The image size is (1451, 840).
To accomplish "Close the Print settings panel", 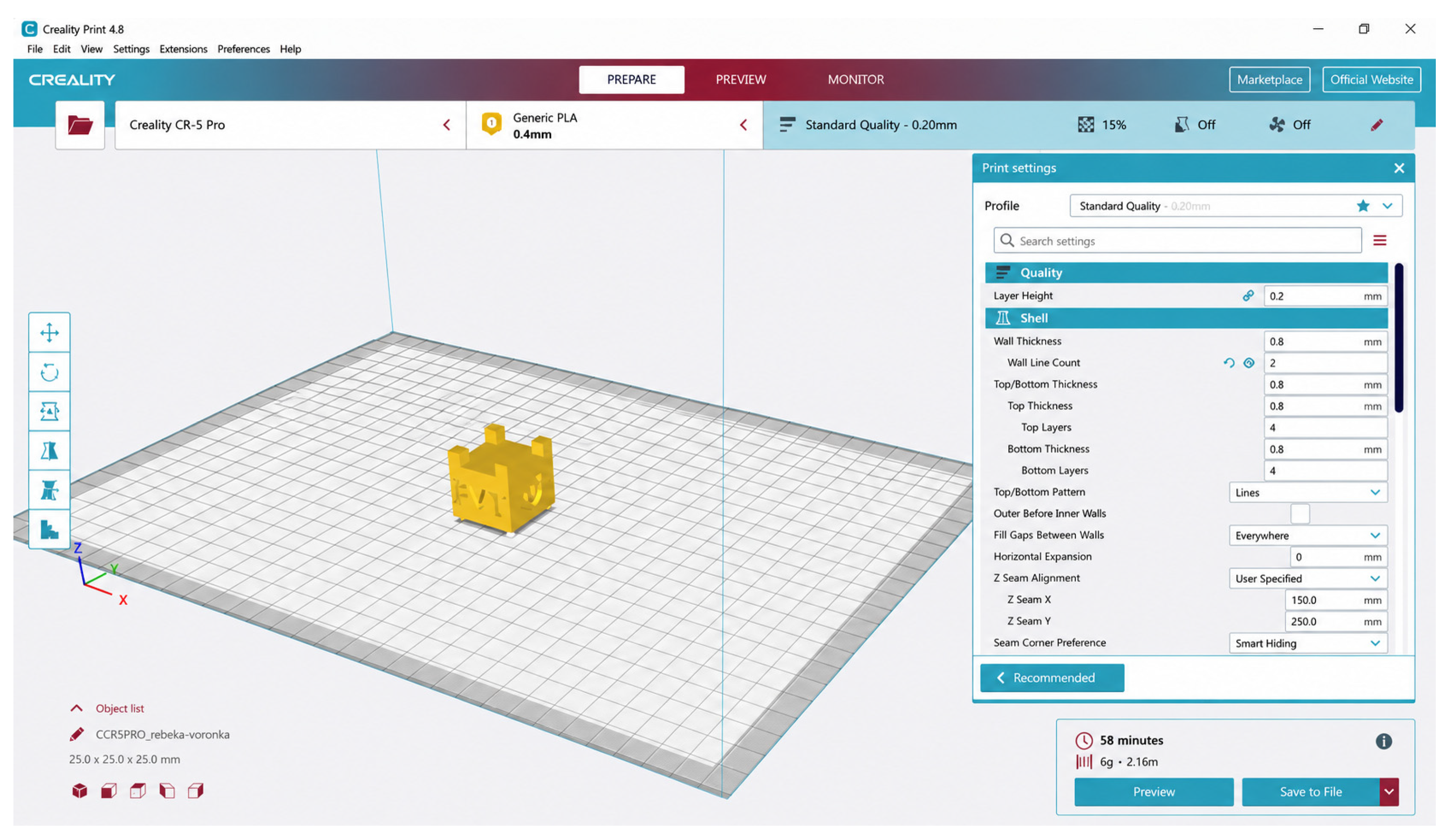I will click(1399, 168).
